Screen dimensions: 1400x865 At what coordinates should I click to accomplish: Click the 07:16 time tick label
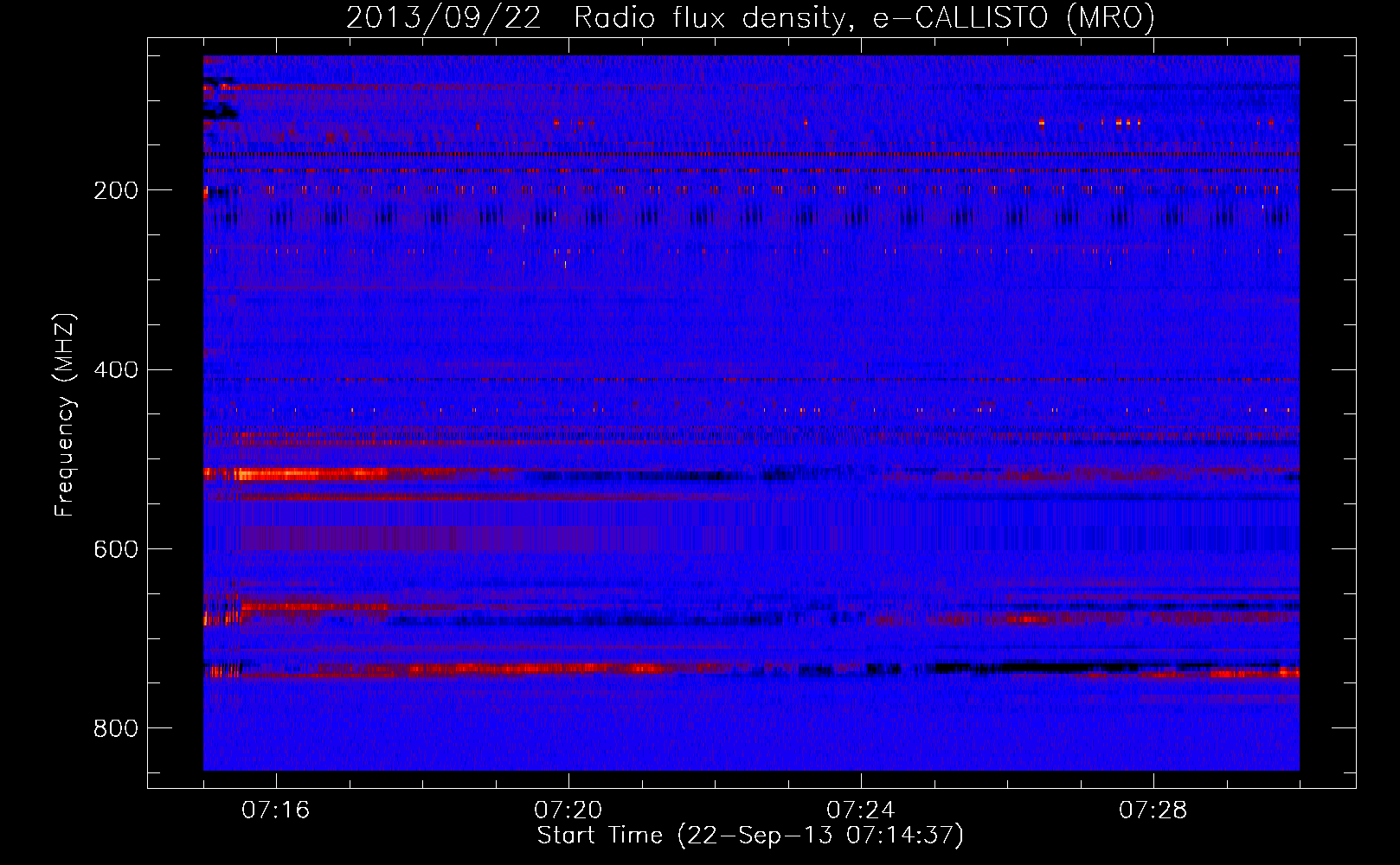[x=275, y=811]
